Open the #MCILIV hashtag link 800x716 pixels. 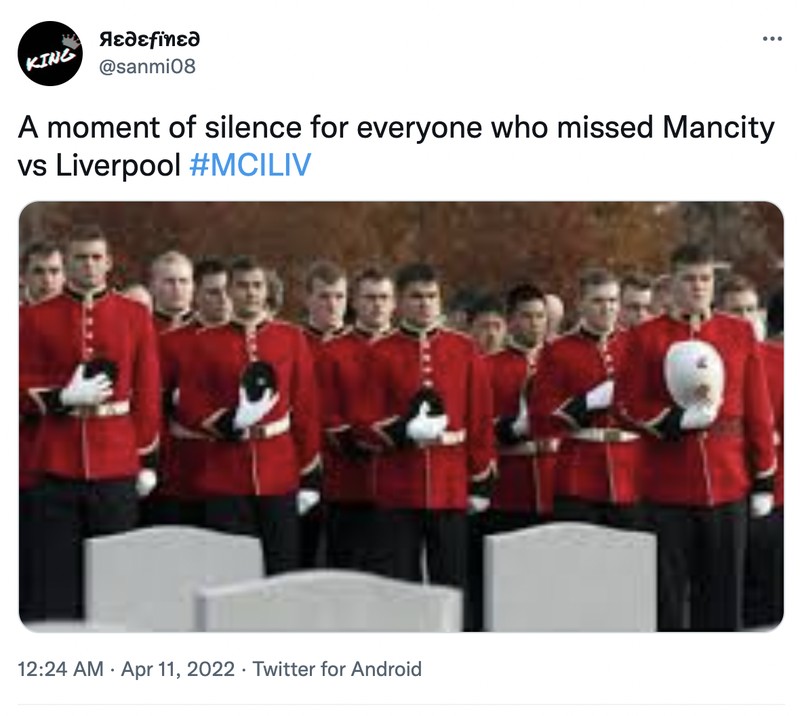coord(249,164)
